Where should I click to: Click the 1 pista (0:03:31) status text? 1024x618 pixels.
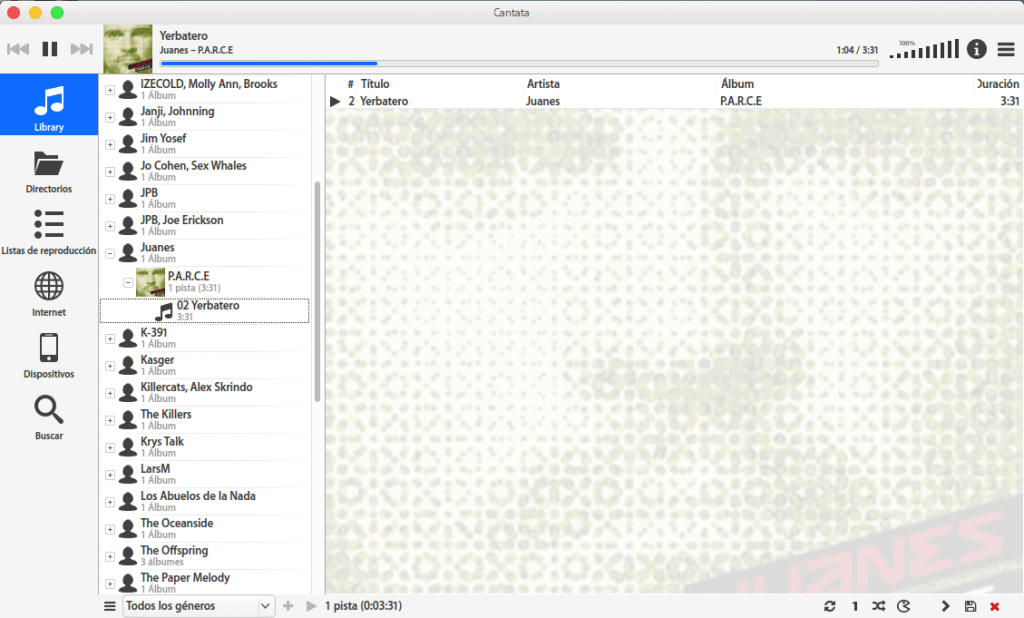363,606
